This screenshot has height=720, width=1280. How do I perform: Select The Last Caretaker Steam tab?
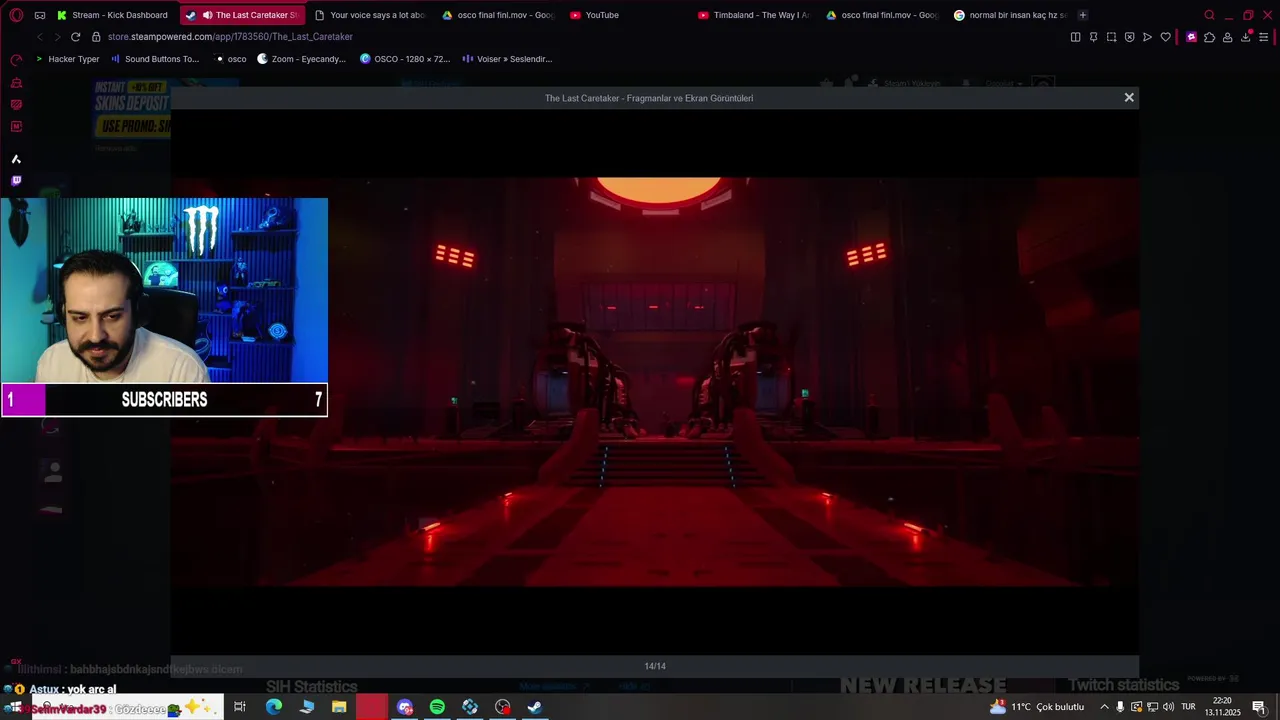(x=242, y=15)
